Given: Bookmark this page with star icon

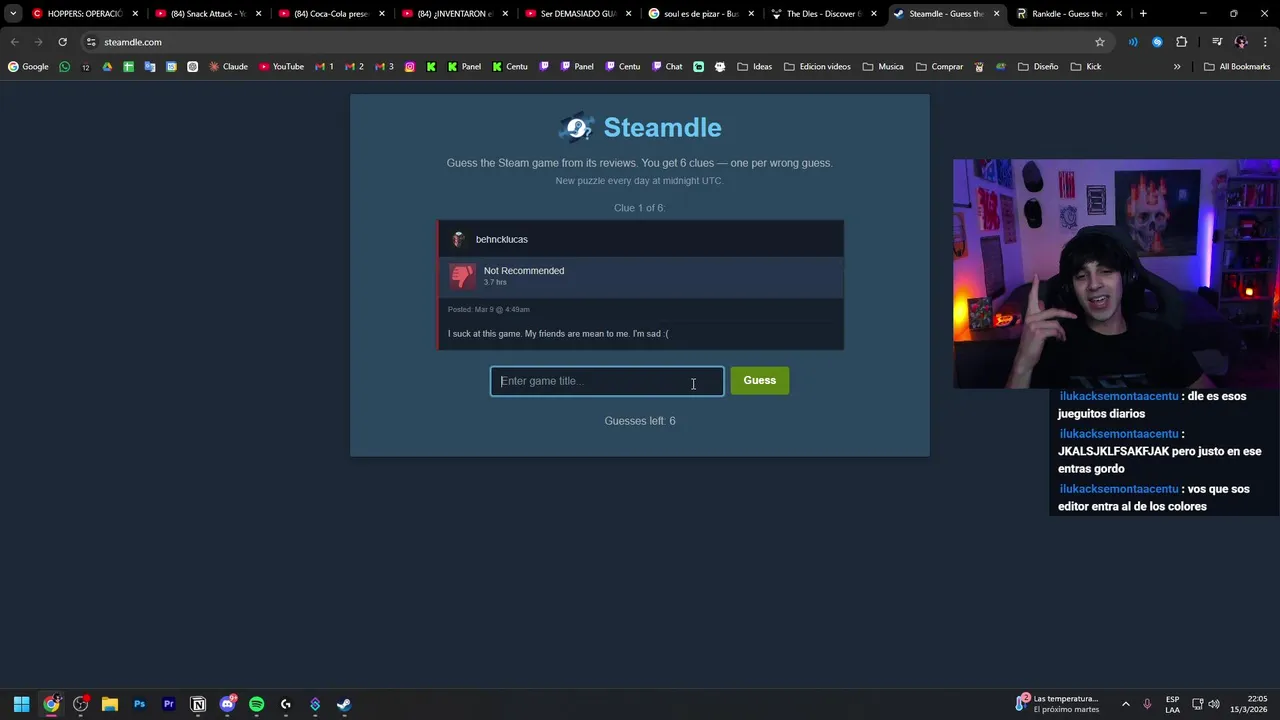Looking at the screenshot, I should (1100, 42).
